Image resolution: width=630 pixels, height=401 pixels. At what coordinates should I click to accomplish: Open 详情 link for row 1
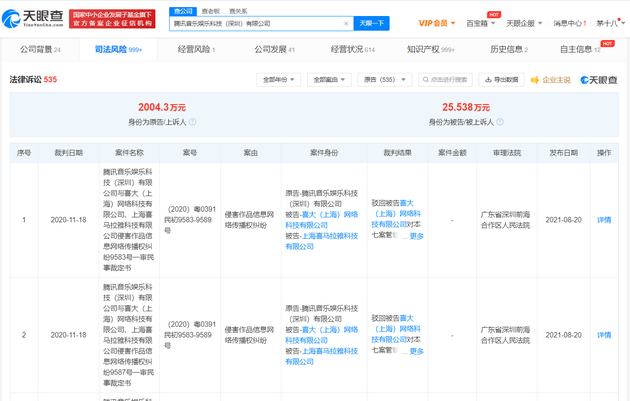pyautogui.click(x=604, y=220)
